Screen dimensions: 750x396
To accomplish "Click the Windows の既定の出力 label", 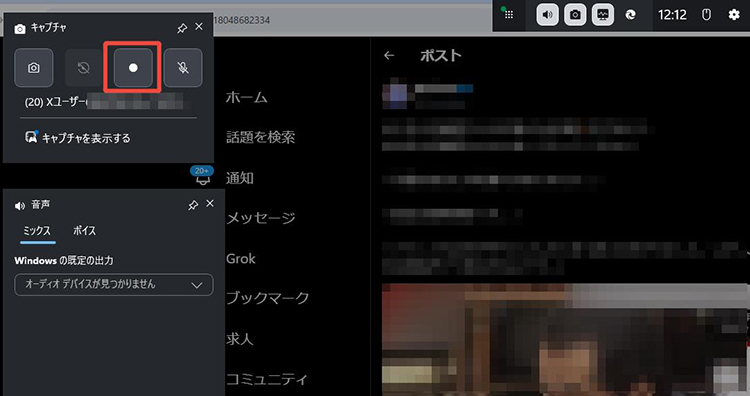I will [64, 261].
